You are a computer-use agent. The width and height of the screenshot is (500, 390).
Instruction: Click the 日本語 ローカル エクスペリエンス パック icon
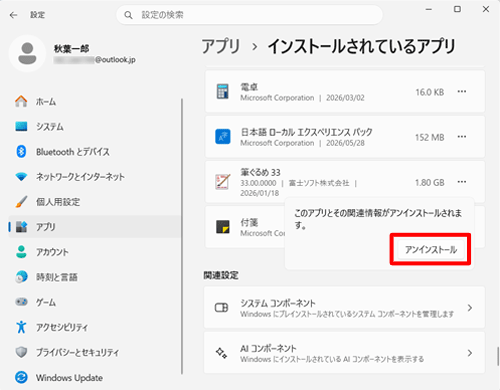(x=223, y=137)
